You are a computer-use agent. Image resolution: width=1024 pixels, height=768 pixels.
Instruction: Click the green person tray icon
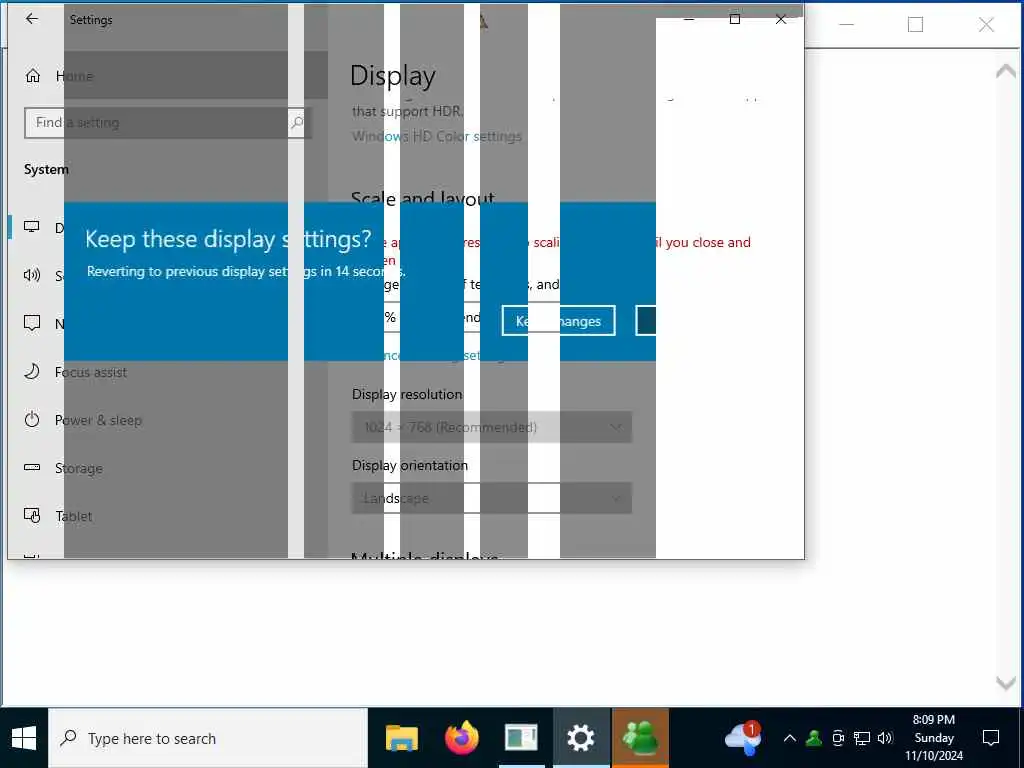coord(814,739)
